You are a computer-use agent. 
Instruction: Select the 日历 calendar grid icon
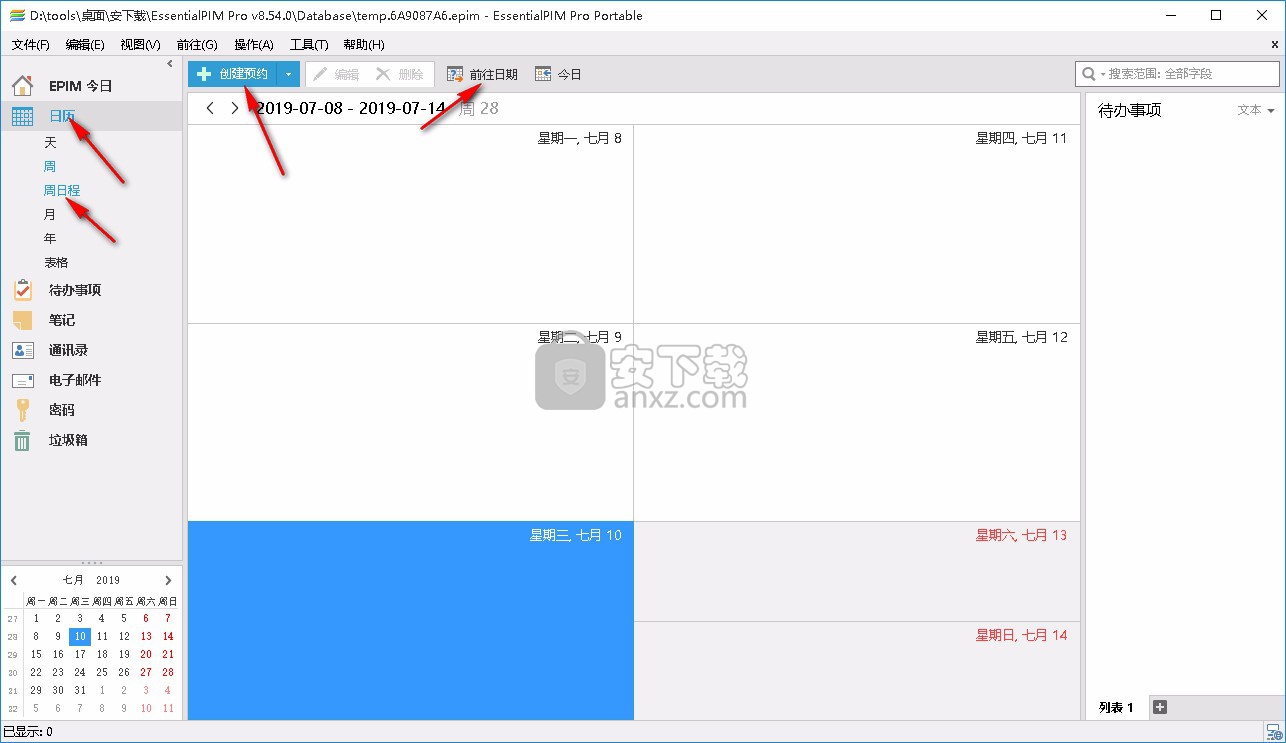(x=22, y=116)
